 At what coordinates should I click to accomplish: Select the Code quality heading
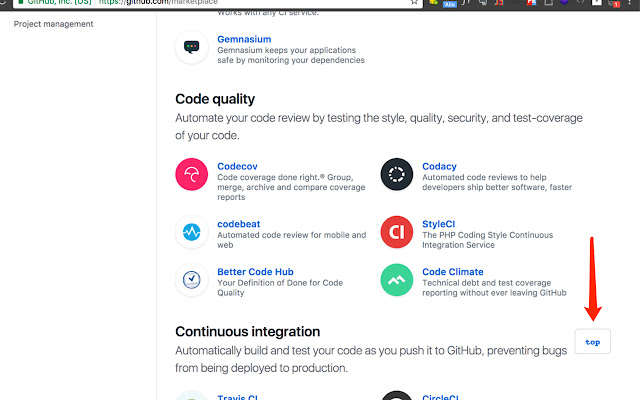point(215,99)
